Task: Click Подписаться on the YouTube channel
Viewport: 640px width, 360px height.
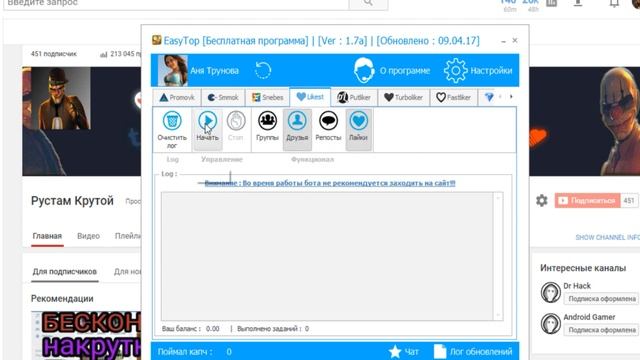Action: coord(587,200)
